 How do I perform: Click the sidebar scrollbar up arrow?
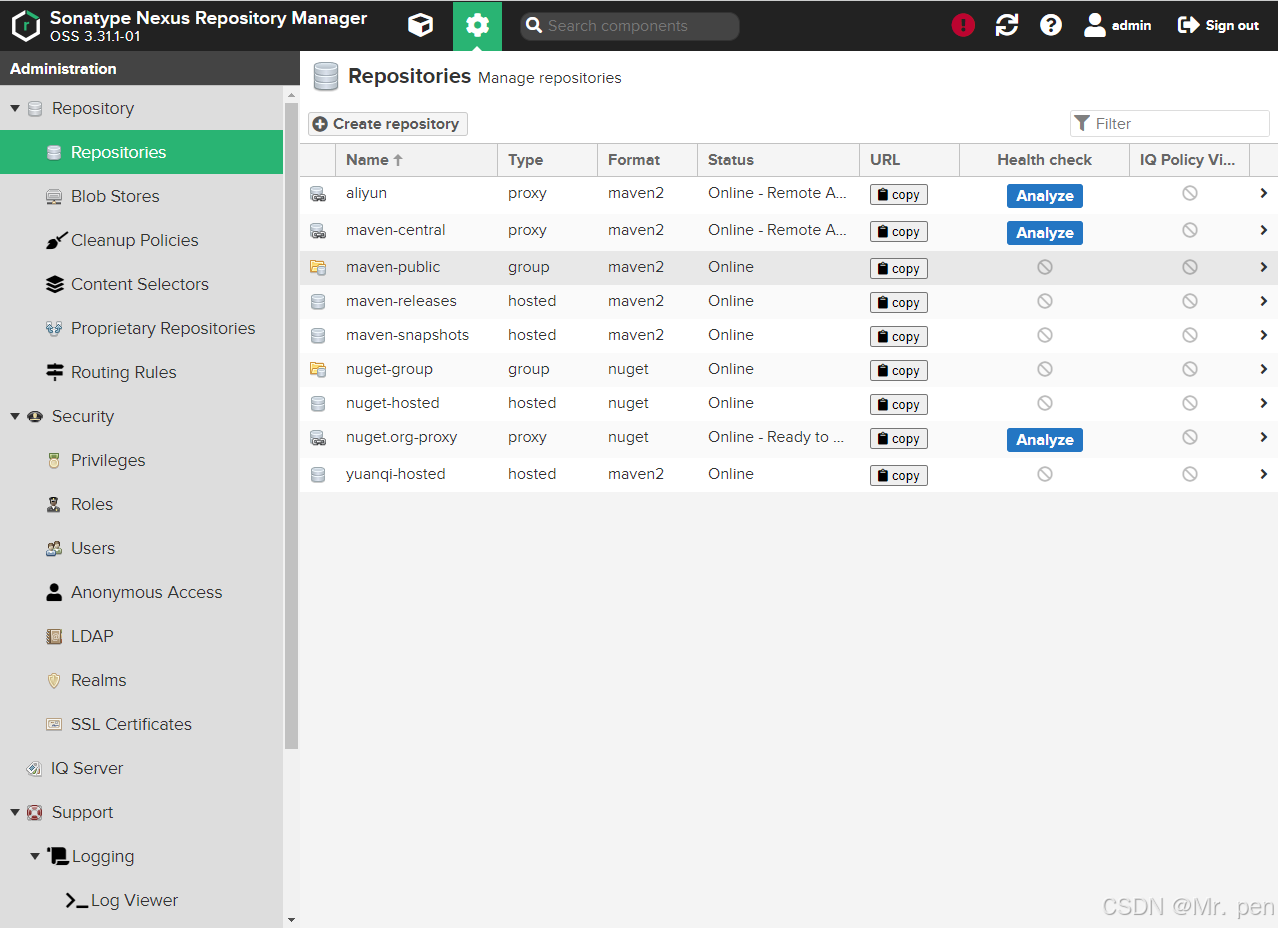[291, 96]
